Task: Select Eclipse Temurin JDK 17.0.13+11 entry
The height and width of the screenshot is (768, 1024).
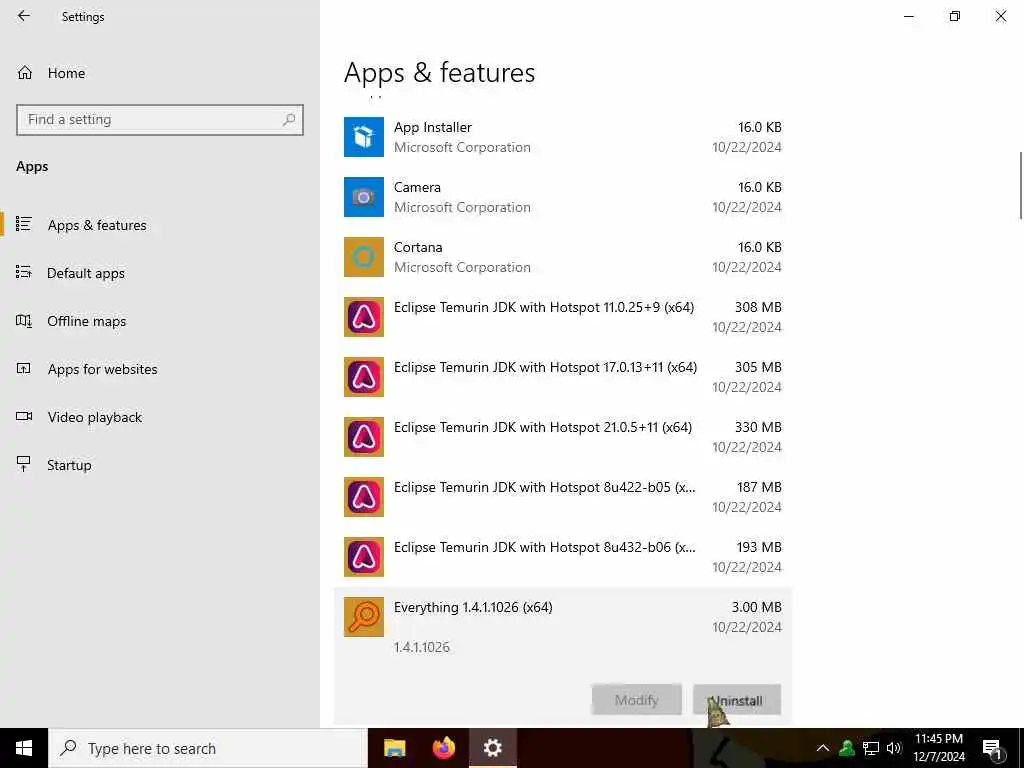Action: click(x=545, y=368)
